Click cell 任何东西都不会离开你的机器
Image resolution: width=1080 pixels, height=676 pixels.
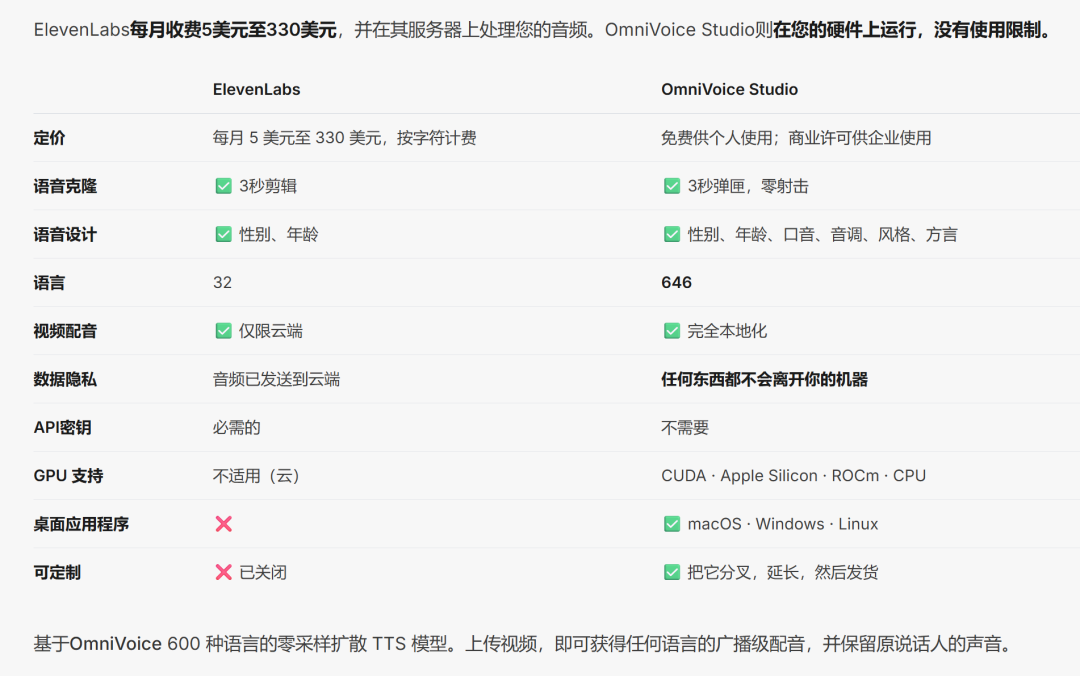coord(765,379)
